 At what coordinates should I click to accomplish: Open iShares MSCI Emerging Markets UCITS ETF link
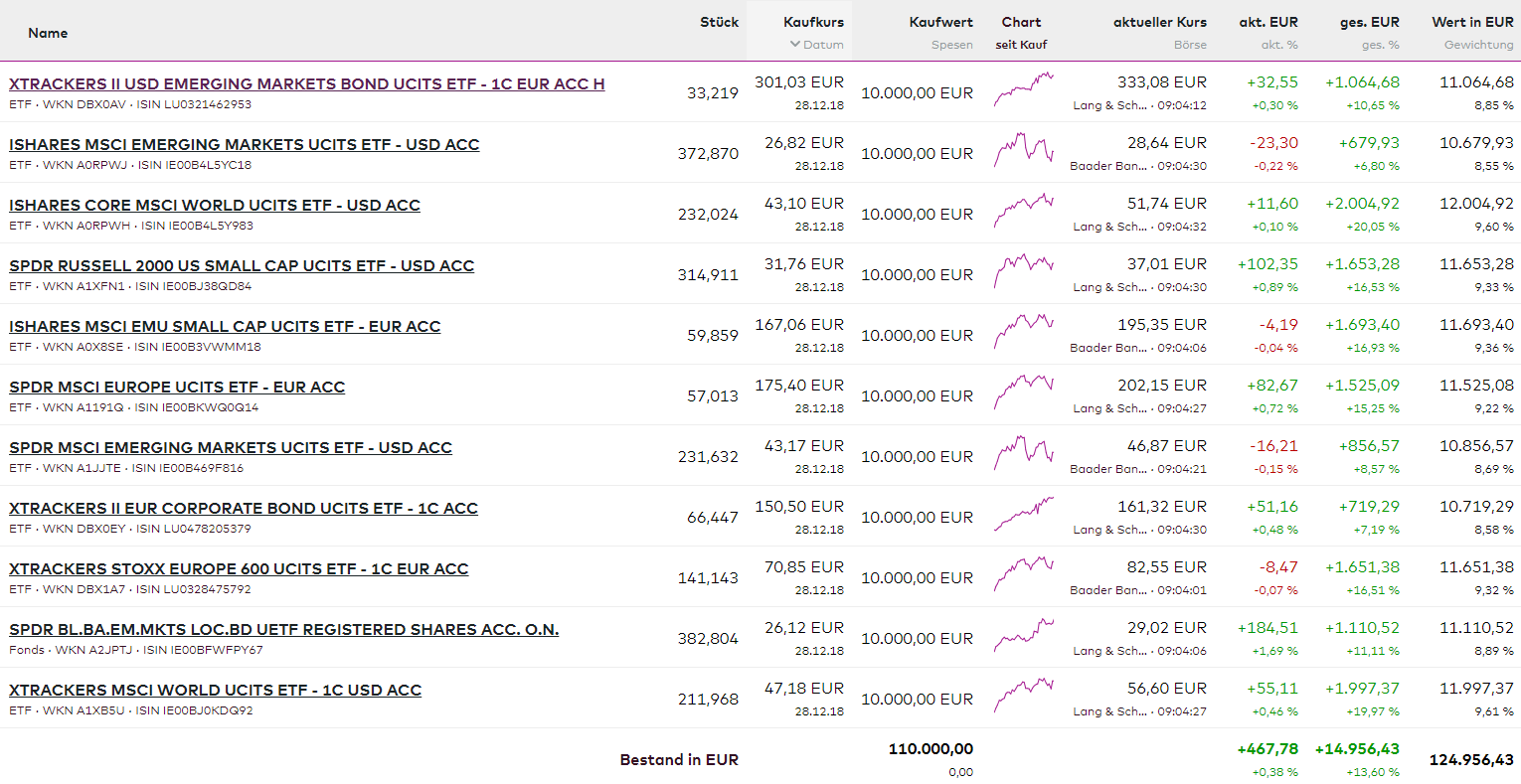pos(244,145)
